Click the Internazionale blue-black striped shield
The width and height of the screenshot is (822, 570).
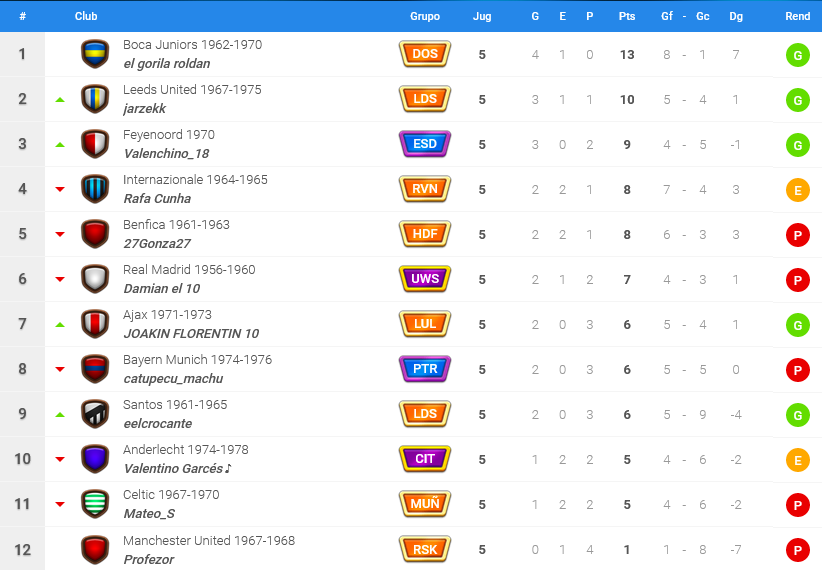[95, 189]
